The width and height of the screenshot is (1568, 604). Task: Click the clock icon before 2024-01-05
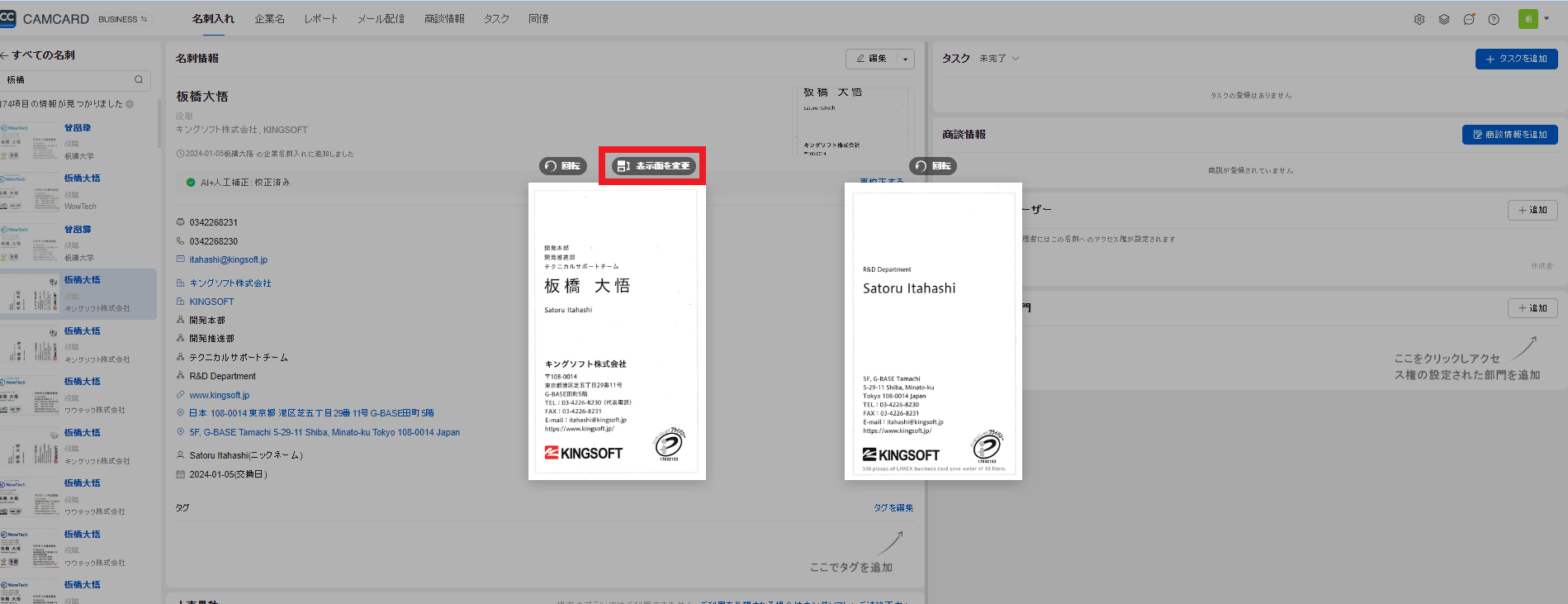click(x=180, y=154)
